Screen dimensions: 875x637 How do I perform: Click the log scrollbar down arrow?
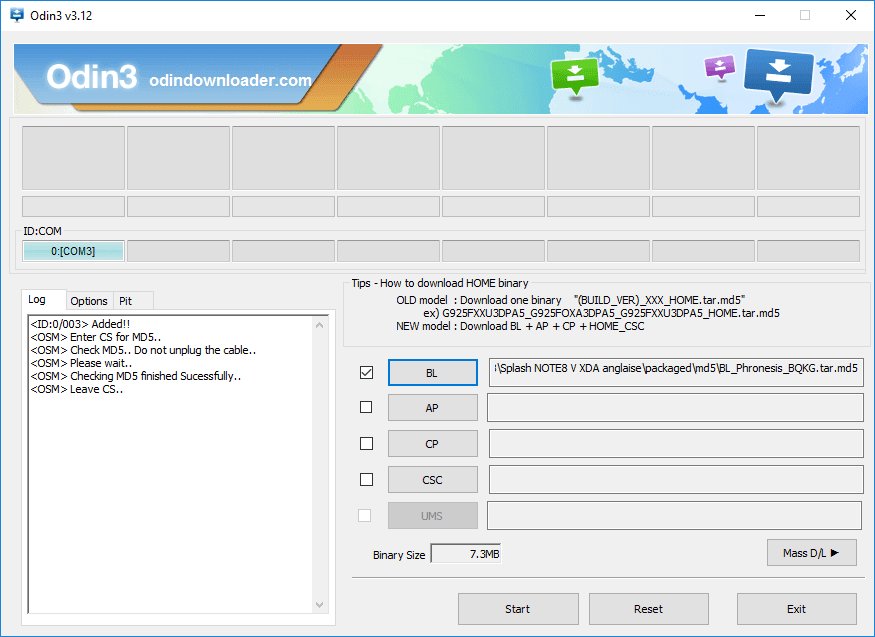point(319,605)
